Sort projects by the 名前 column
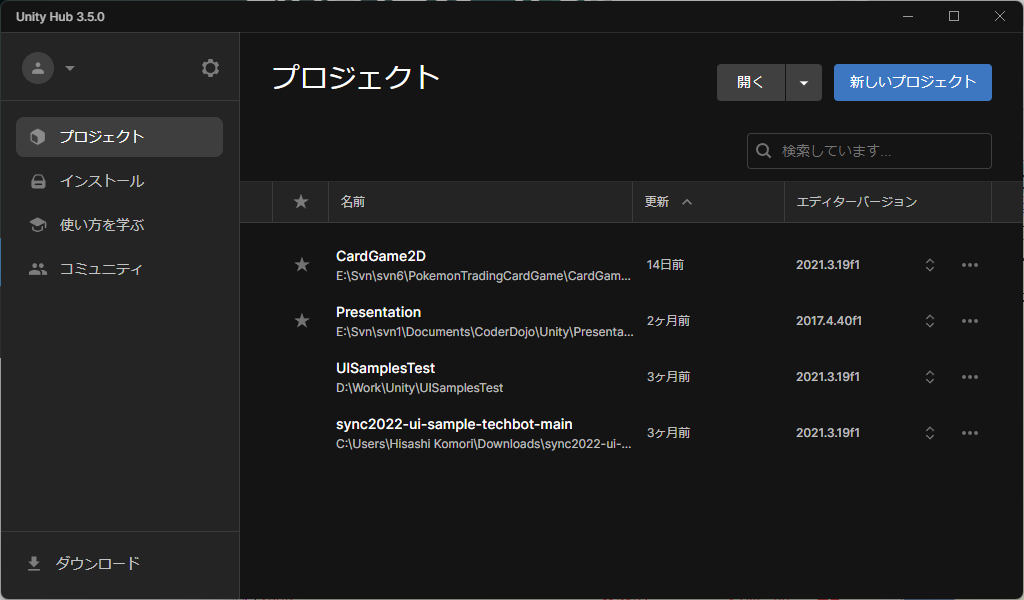The width and height of the screenshot is (1024, 600). coord(353,201)
